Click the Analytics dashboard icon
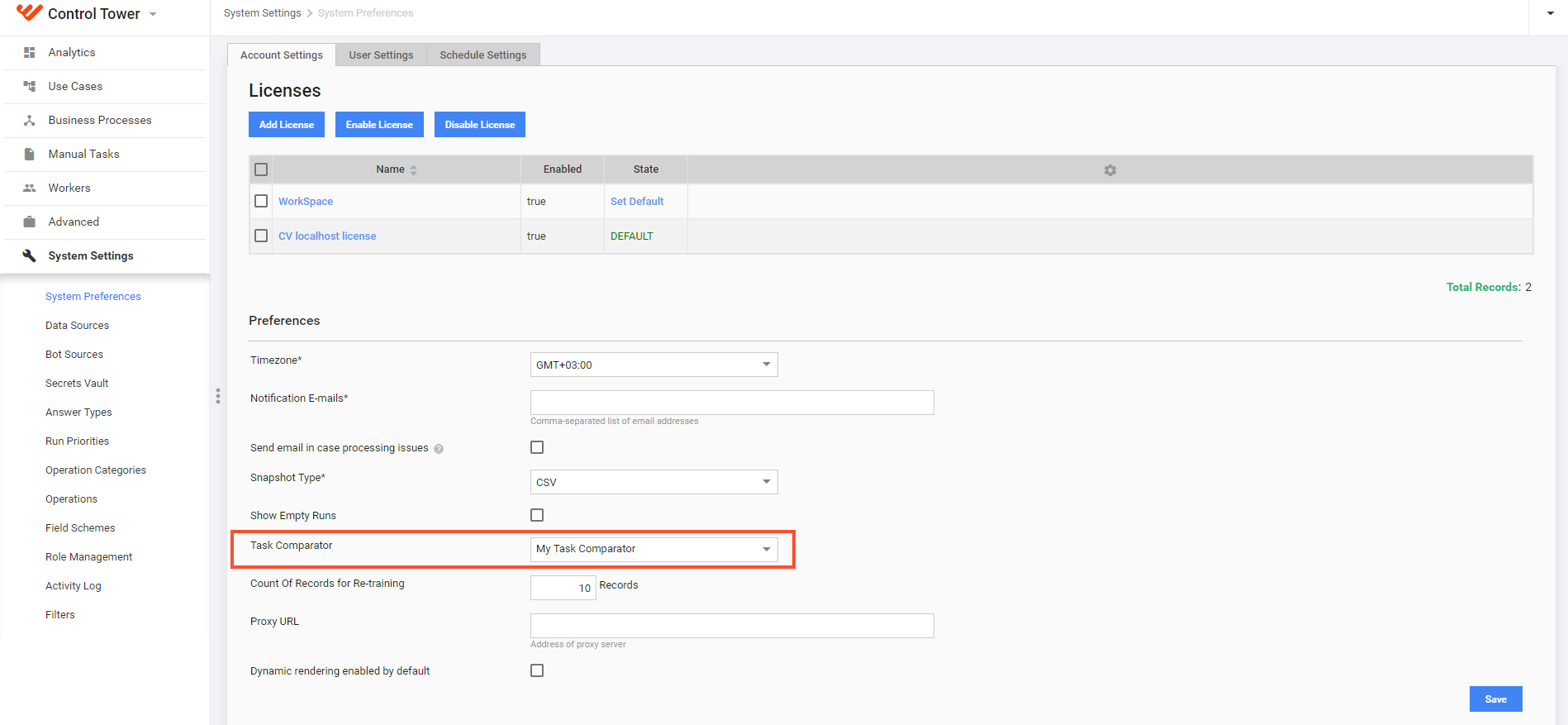The height and width of the screenshot is (725, 1568). [x=30, y=52]
